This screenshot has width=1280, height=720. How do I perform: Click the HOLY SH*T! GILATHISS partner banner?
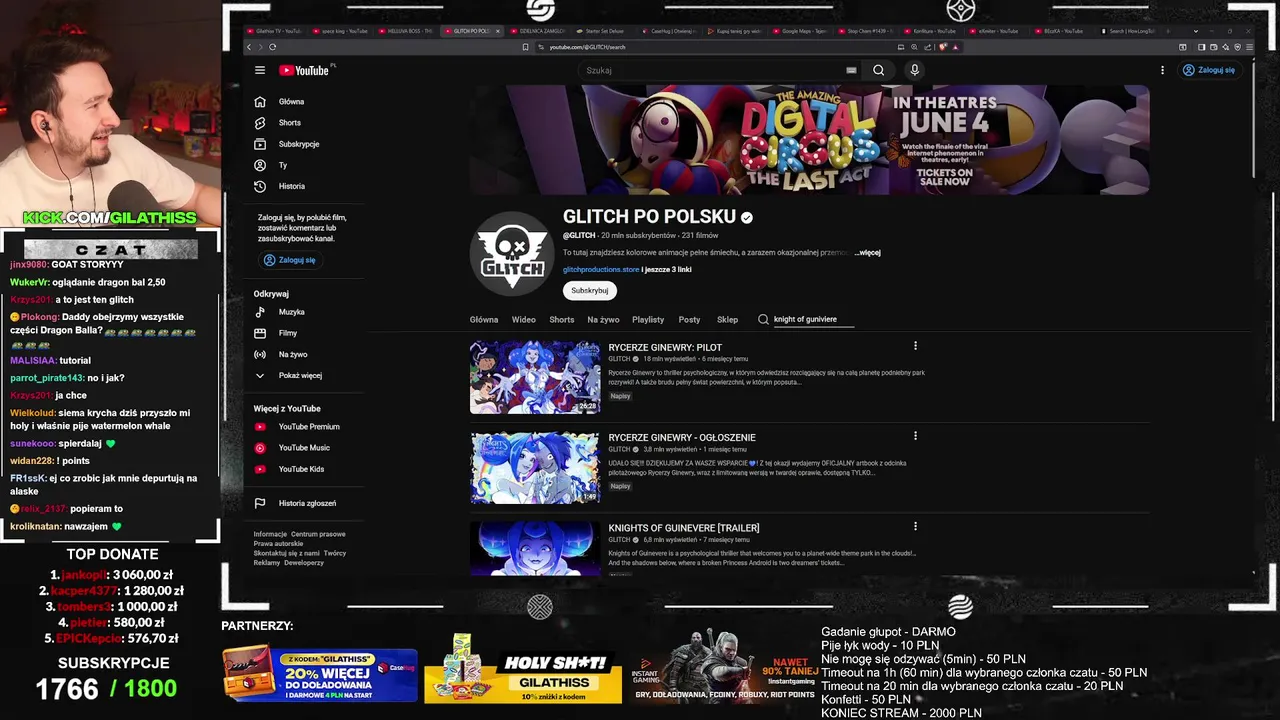[x=523, y=669]
